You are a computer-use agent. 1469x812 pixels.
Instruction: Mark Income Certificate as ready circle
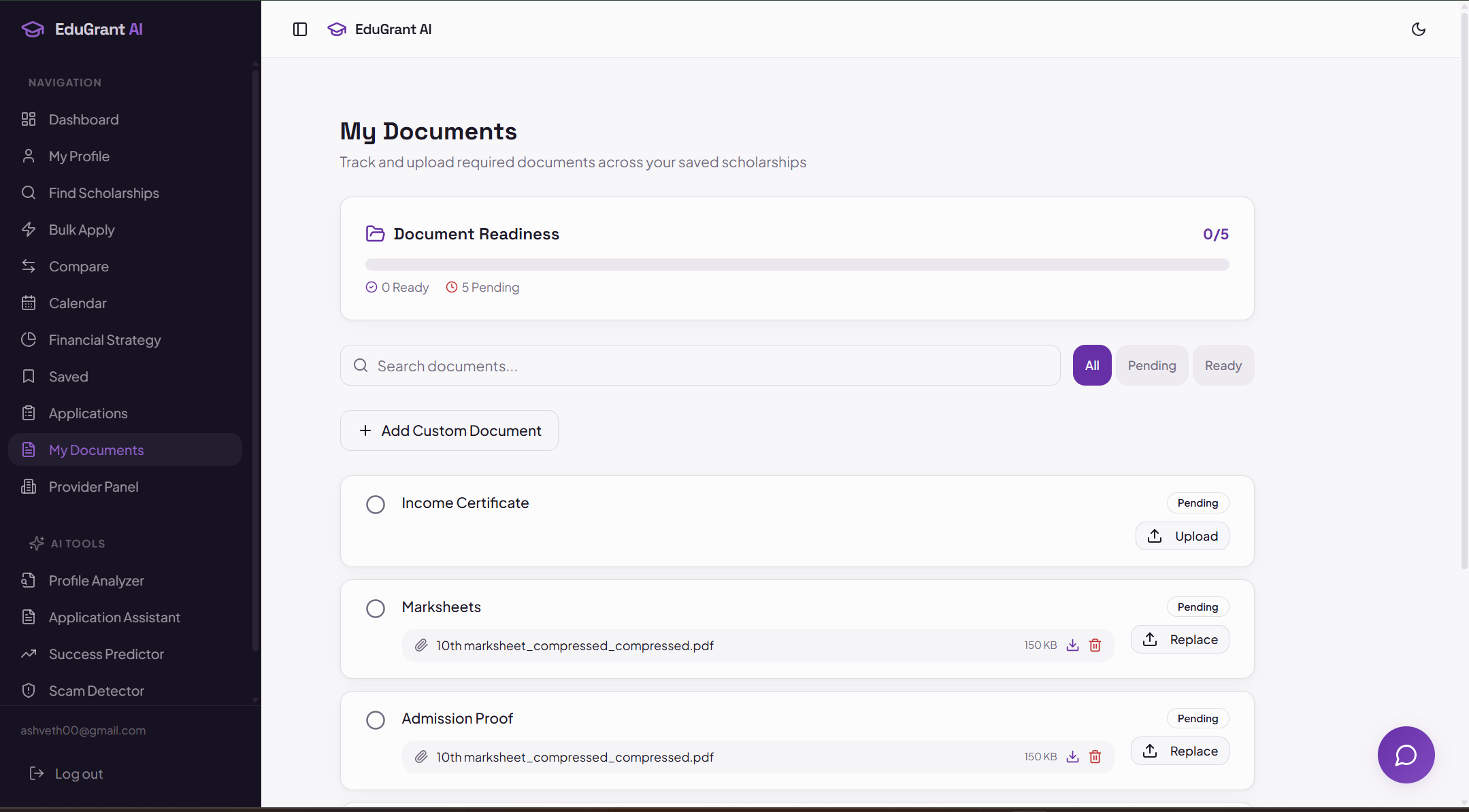click(x=376, y=505)
